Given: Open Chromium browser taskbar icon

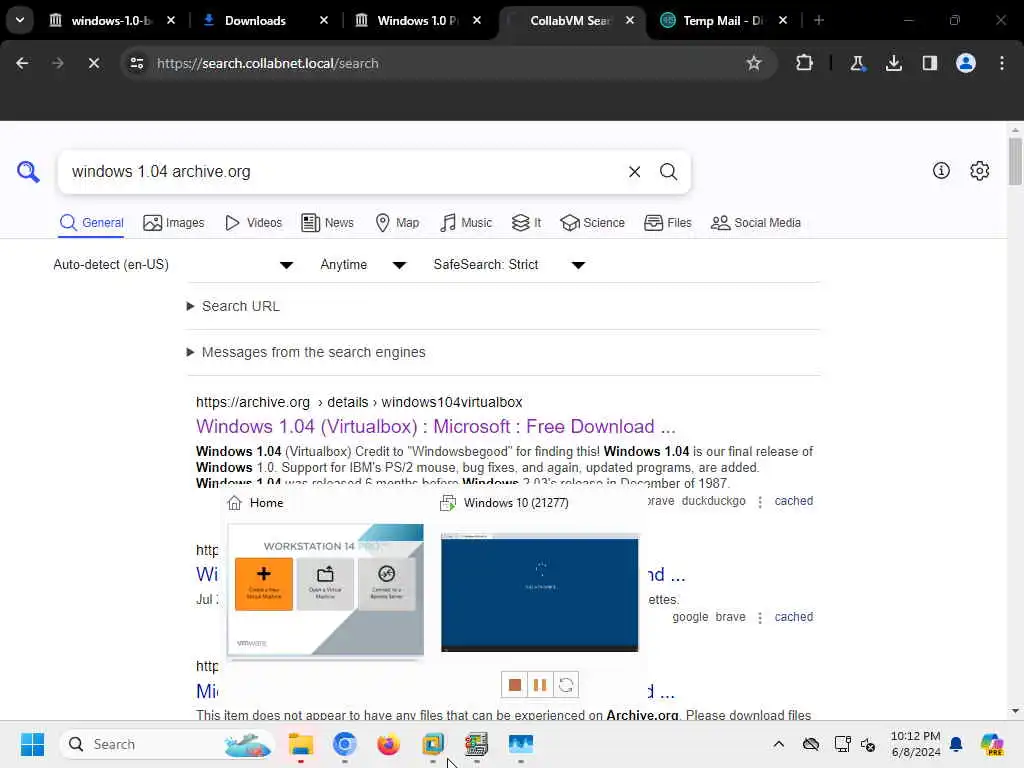Looking at the screenshot, I should click(x=345, y=744).
